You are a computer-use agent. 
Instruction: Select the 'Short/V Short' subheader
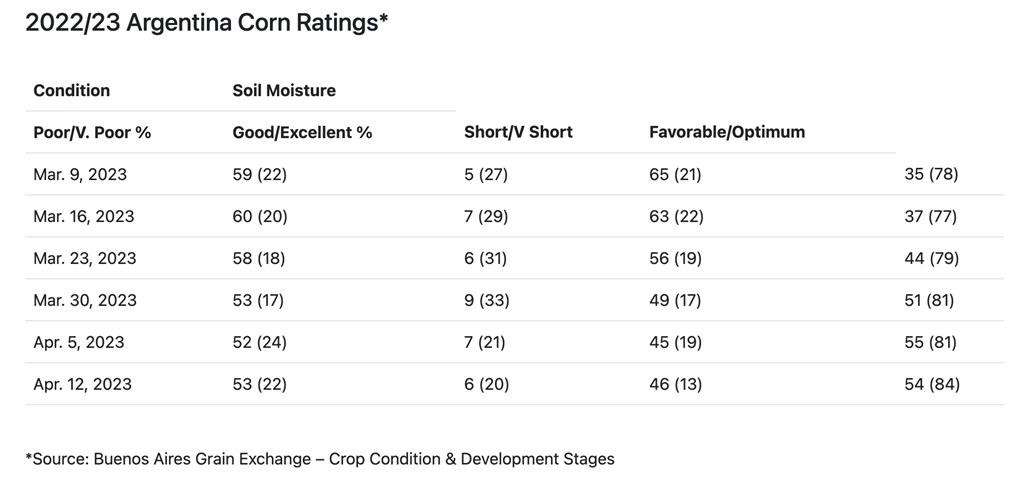519,132
